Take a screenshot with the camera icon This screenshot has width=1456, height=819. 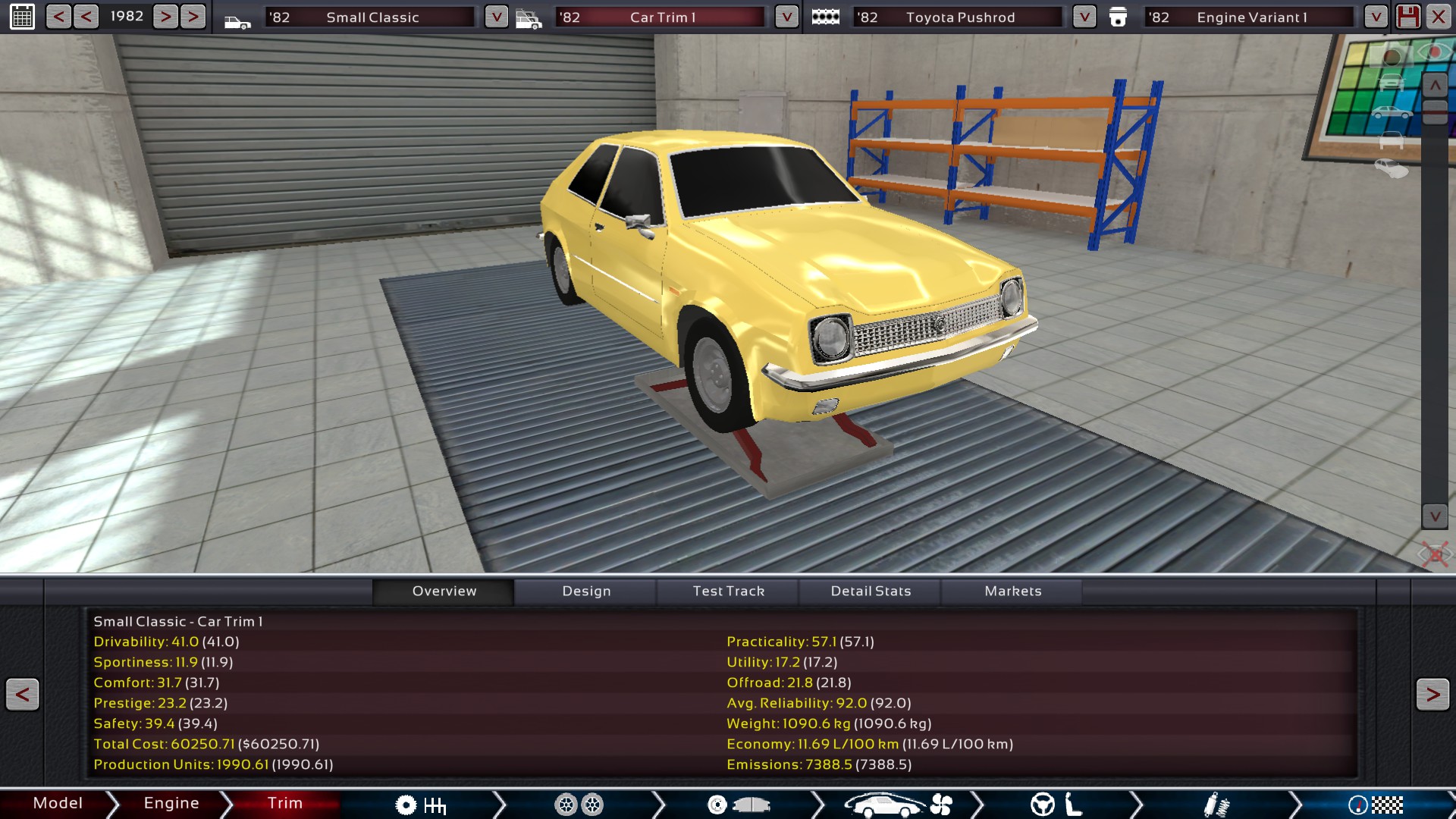coord(1392,56)
